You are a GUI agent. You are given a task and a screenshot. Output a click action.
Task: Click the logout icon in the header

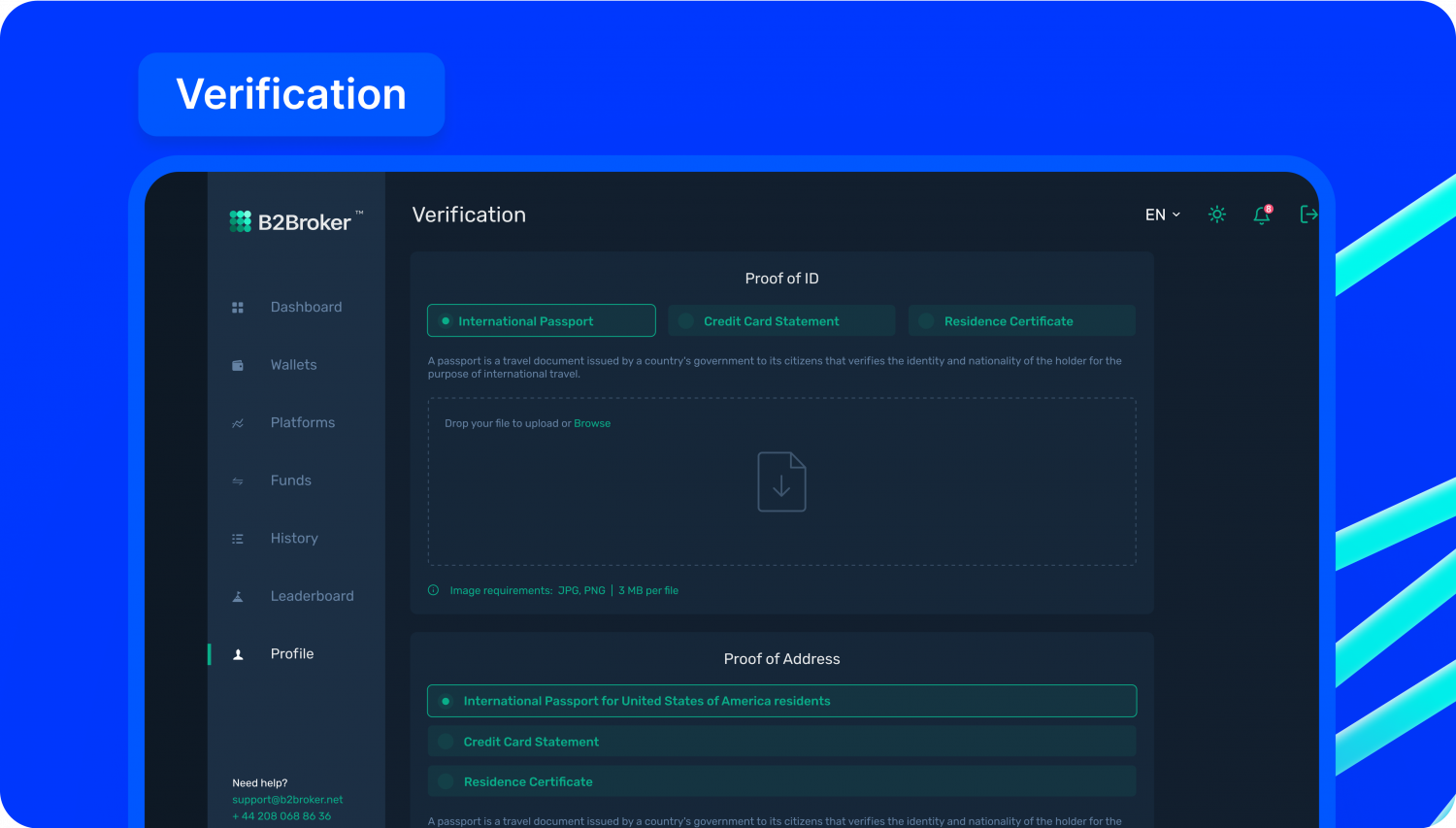(1307, 214)
